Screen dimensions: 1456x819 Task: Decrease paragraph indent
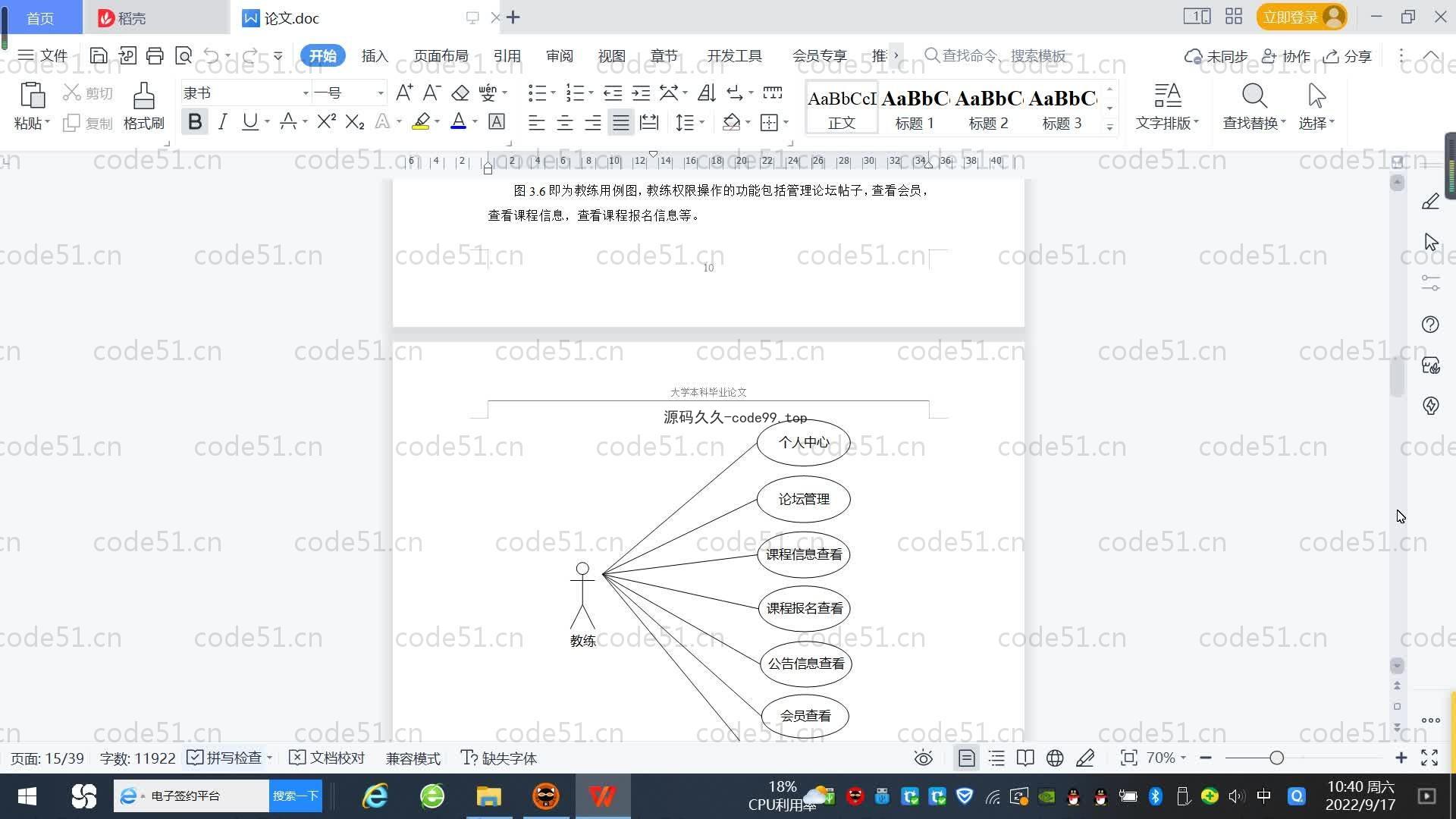point(613,93)
